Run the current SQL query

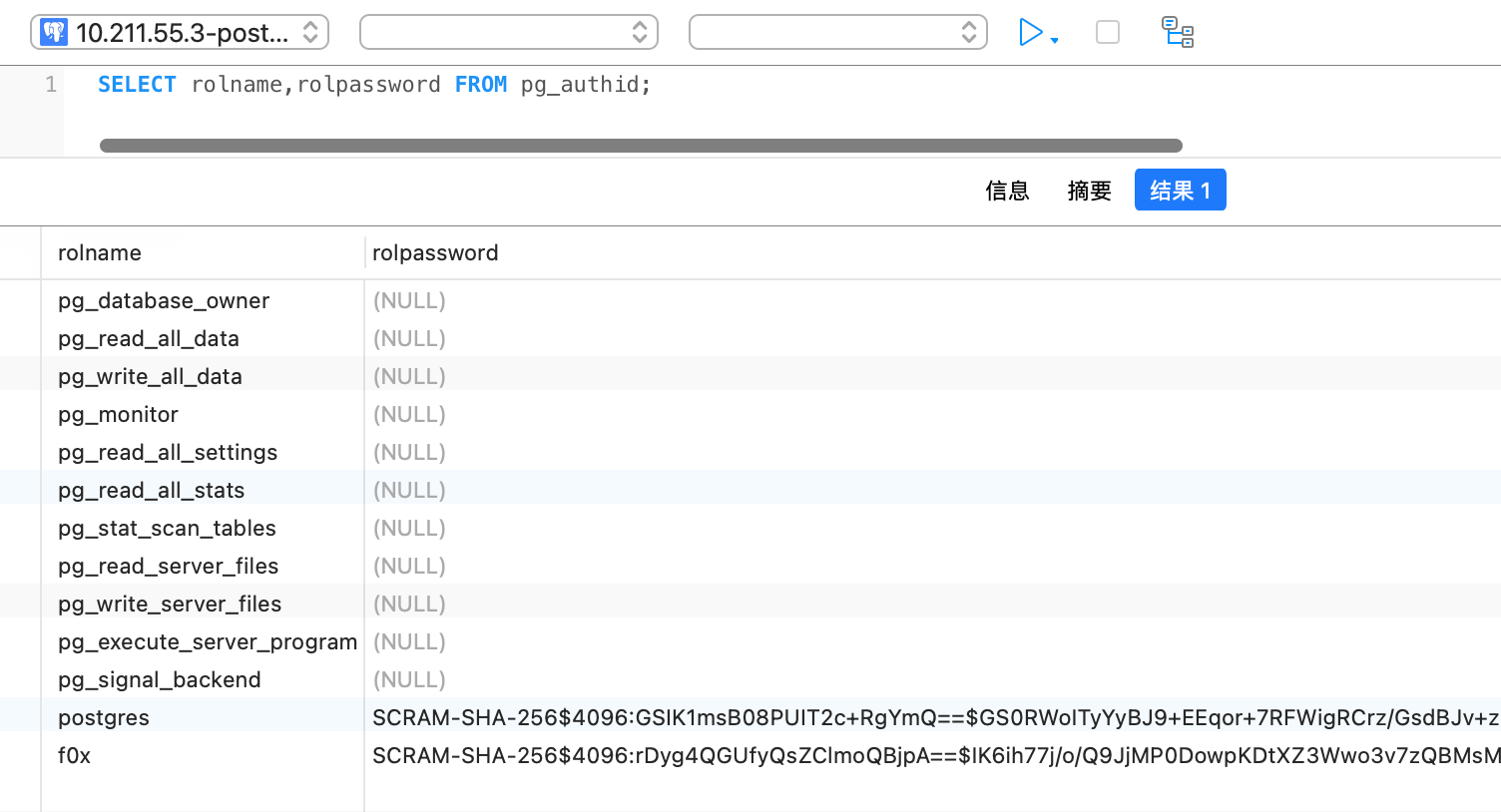[1032, 31]
